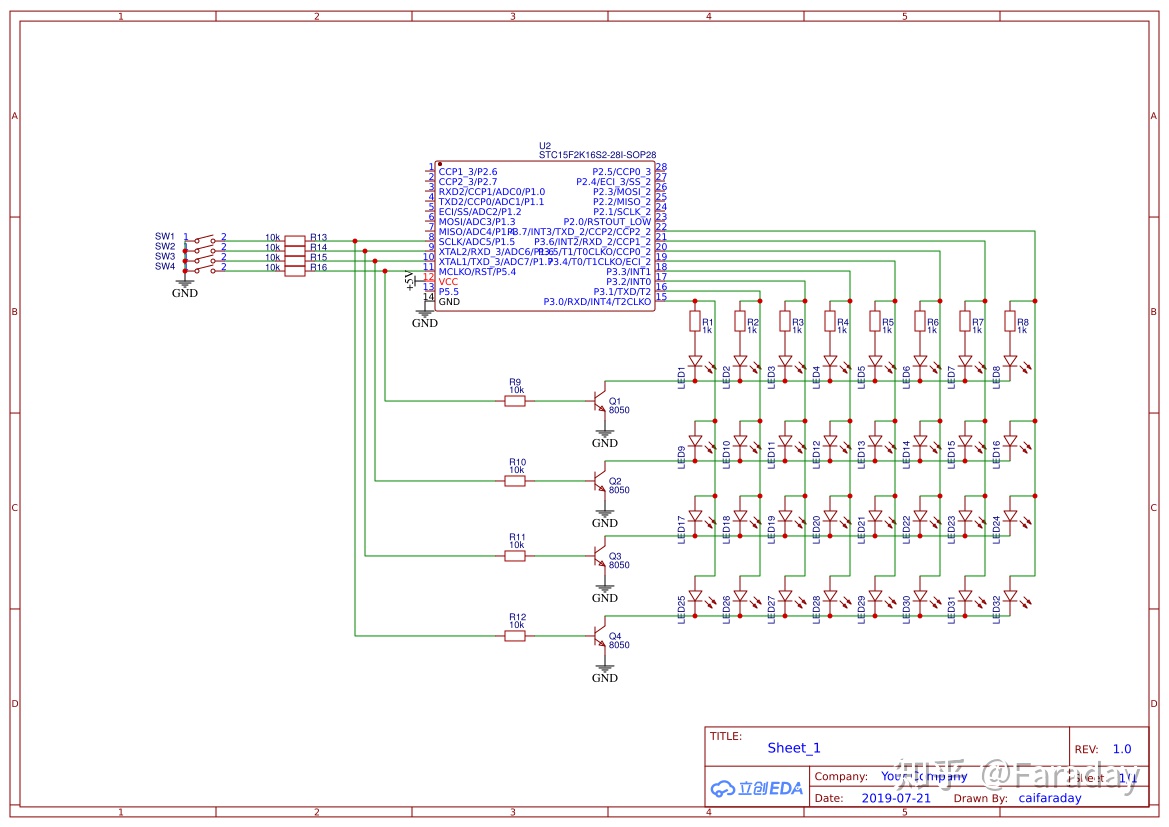
Task: Select the SW2 switch symbol
Action: pos(204,248)
